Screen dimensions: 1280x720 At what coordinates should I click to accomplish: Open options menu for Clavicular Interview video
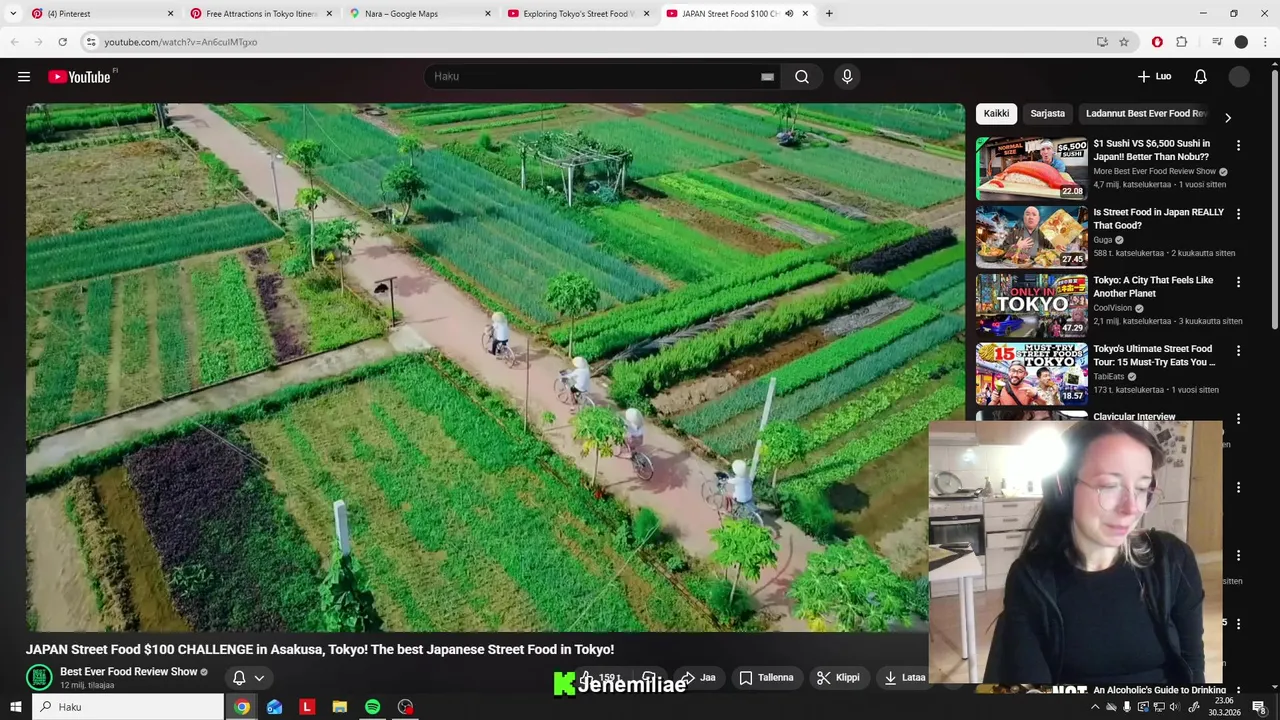1238,419
